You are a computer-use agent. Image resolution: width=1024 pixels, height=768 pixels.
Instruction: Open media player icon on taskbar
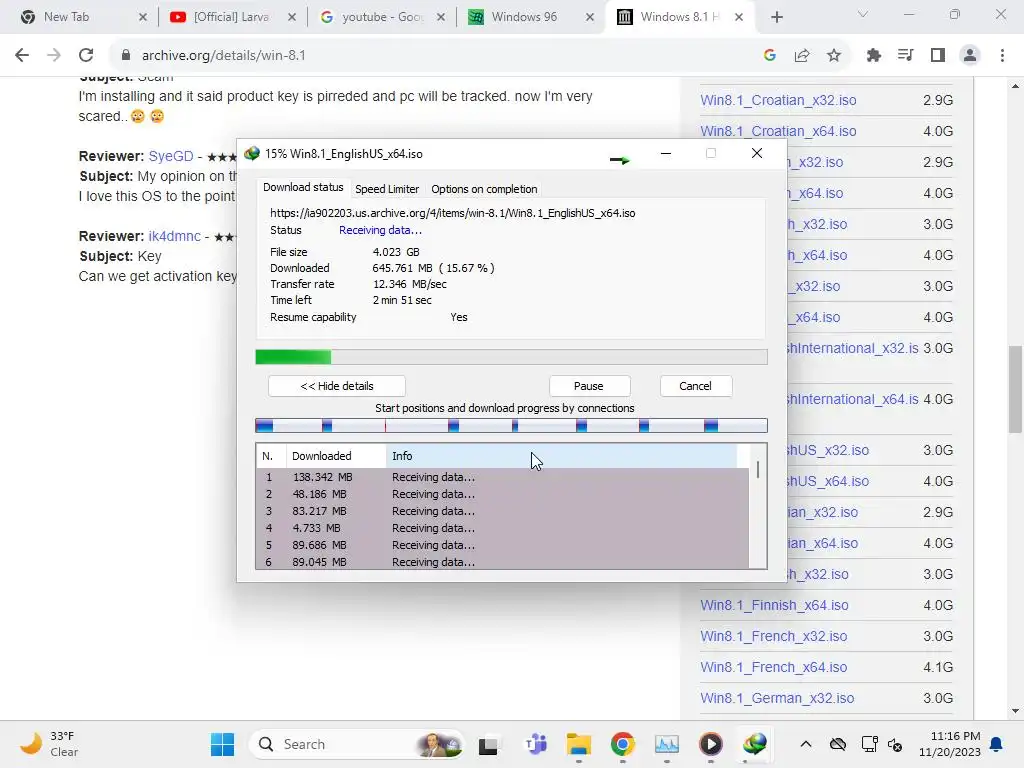[x=711, y=744]
